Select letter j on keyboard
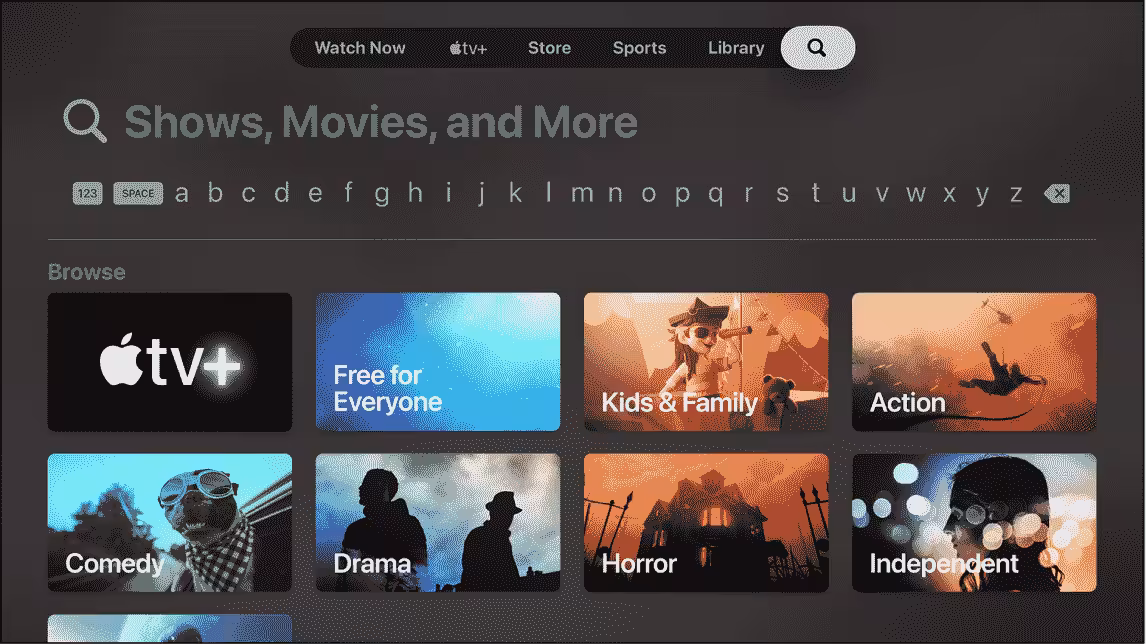 [x=482, y=194]
